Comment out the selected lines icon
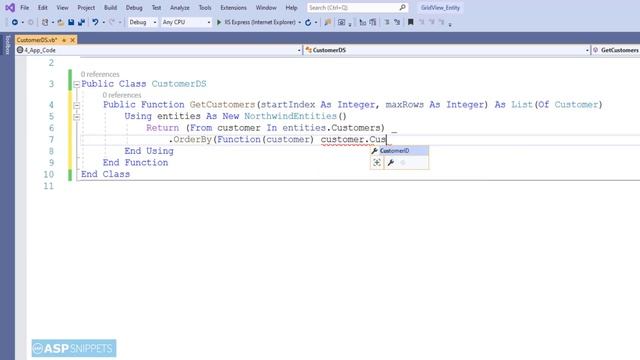 point(387,22)
